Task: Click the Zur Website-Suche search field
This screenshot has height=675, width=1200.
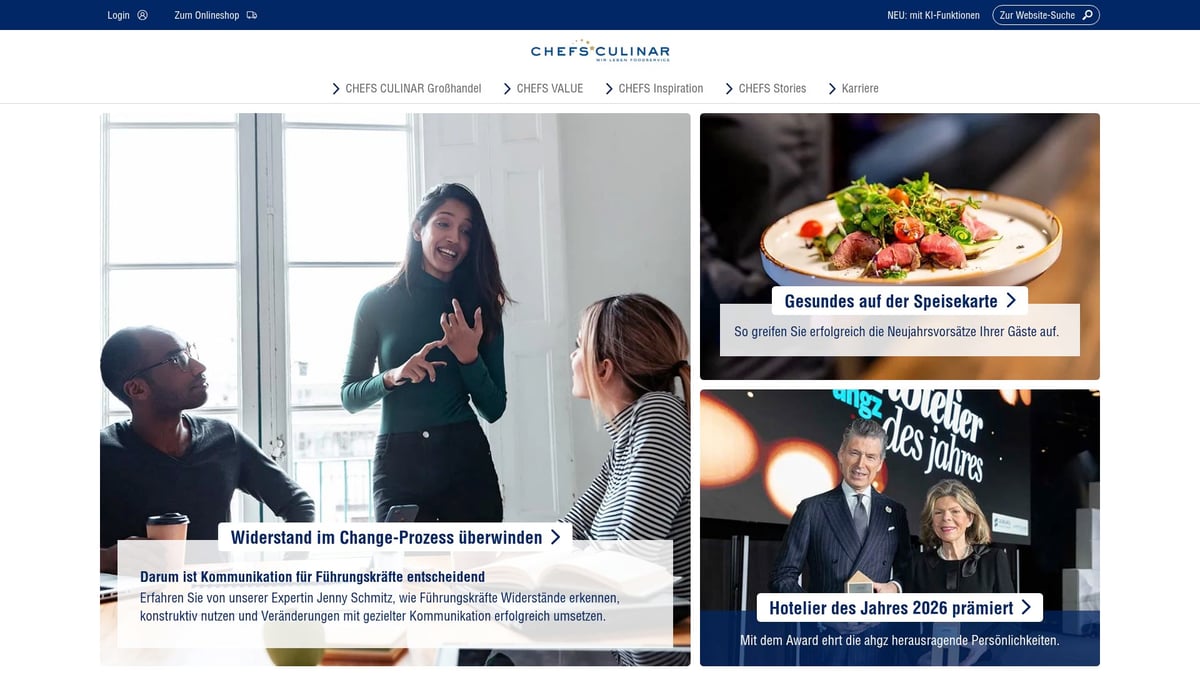Action: (1046, 15)
